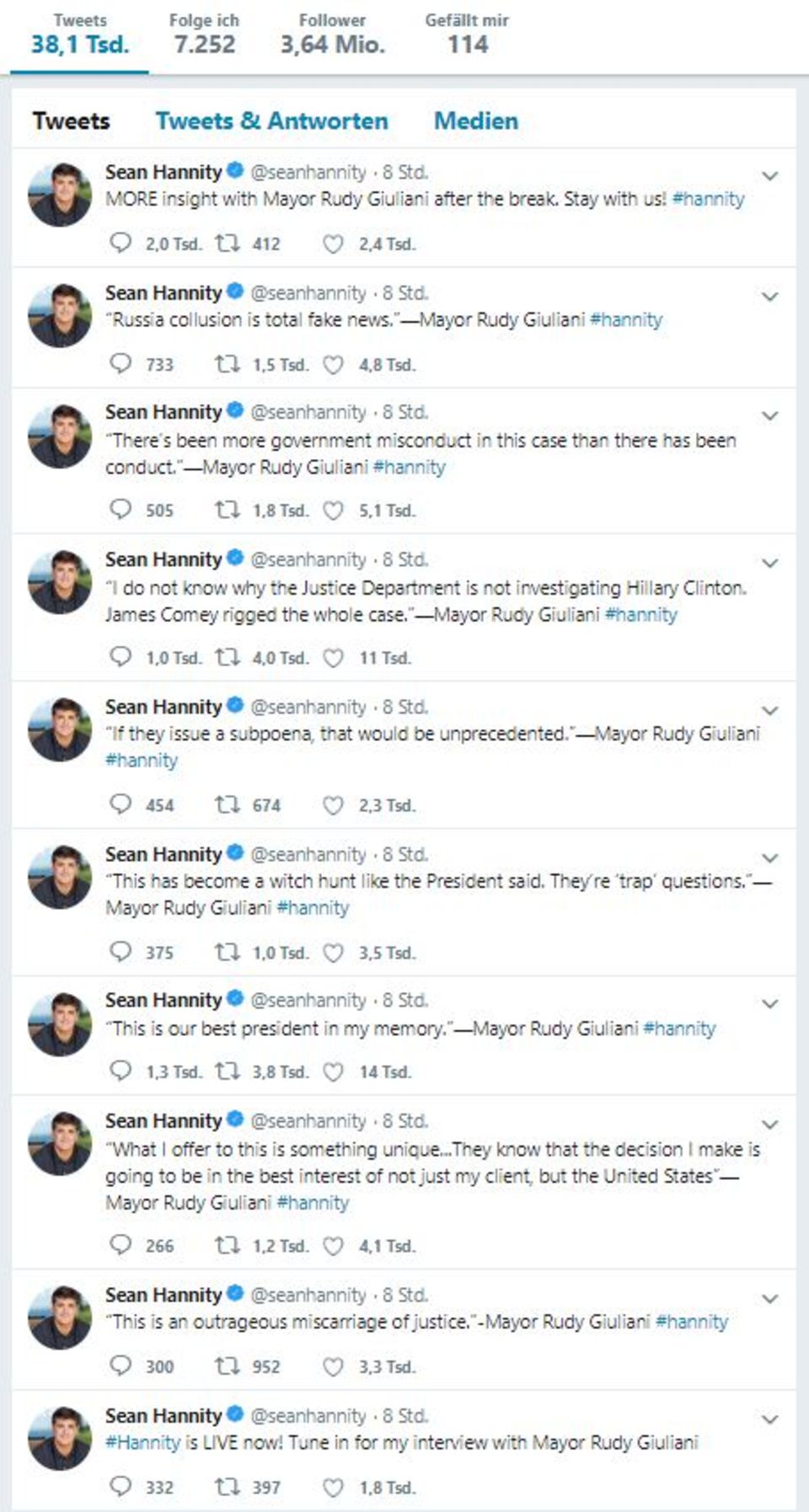Image resolution: width=809 pixels, height=1512 pixels.
Task: Retweet the Hillary Clinton Justice Department tweet
Action: 227,657
